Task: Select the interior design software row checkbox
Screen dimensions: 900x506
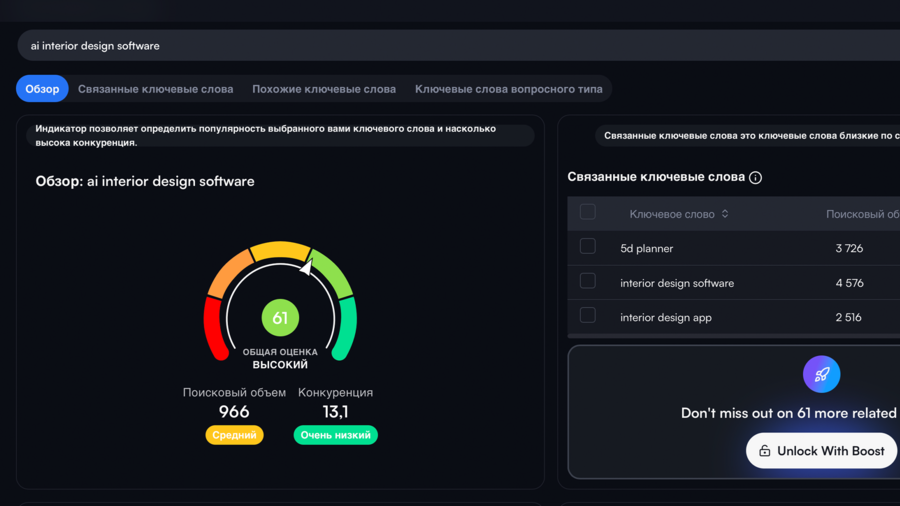Action: click(588, 281)
